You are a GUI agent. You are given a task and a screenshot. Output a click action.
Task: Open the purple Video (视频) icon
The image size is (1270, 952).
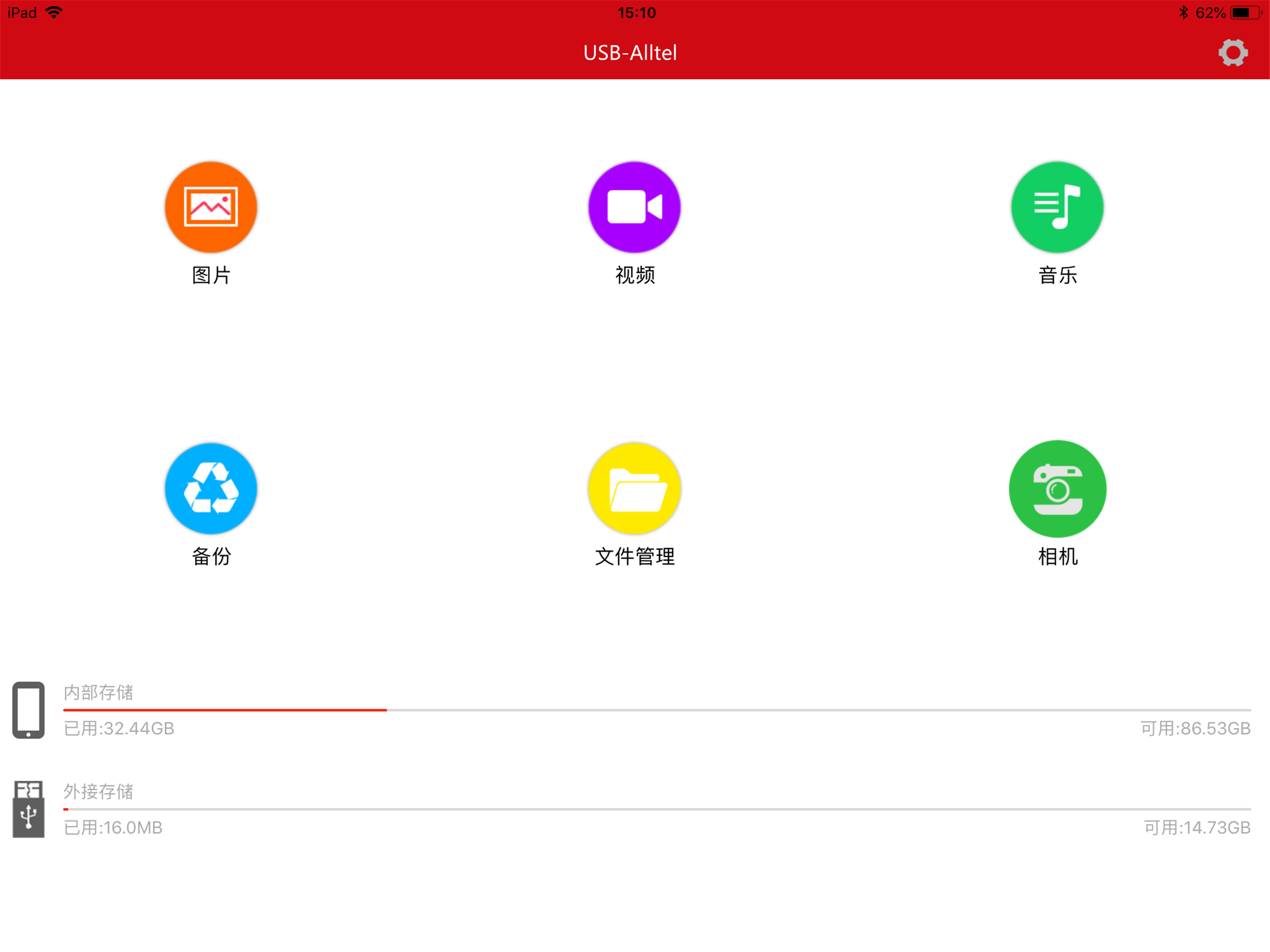[635, 207]
